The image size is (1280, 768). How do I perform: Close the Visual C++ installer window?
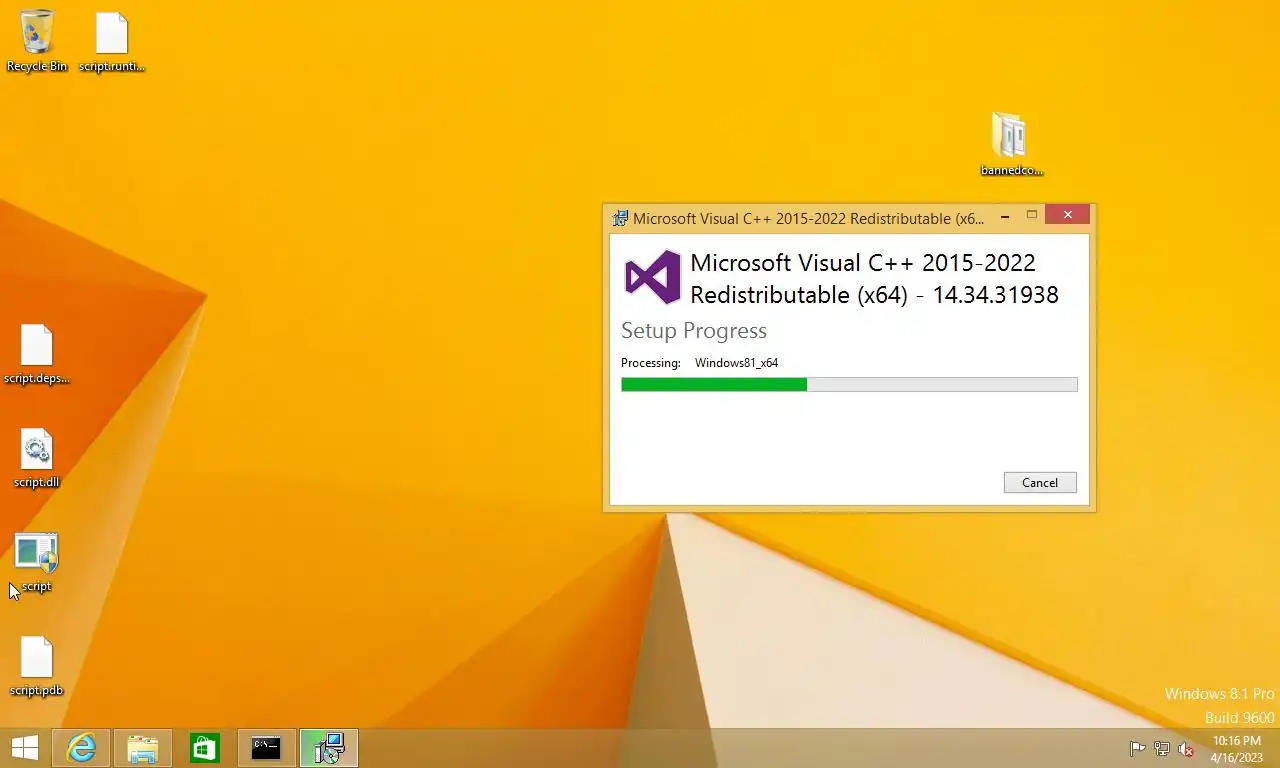[x=1068, y=215]
